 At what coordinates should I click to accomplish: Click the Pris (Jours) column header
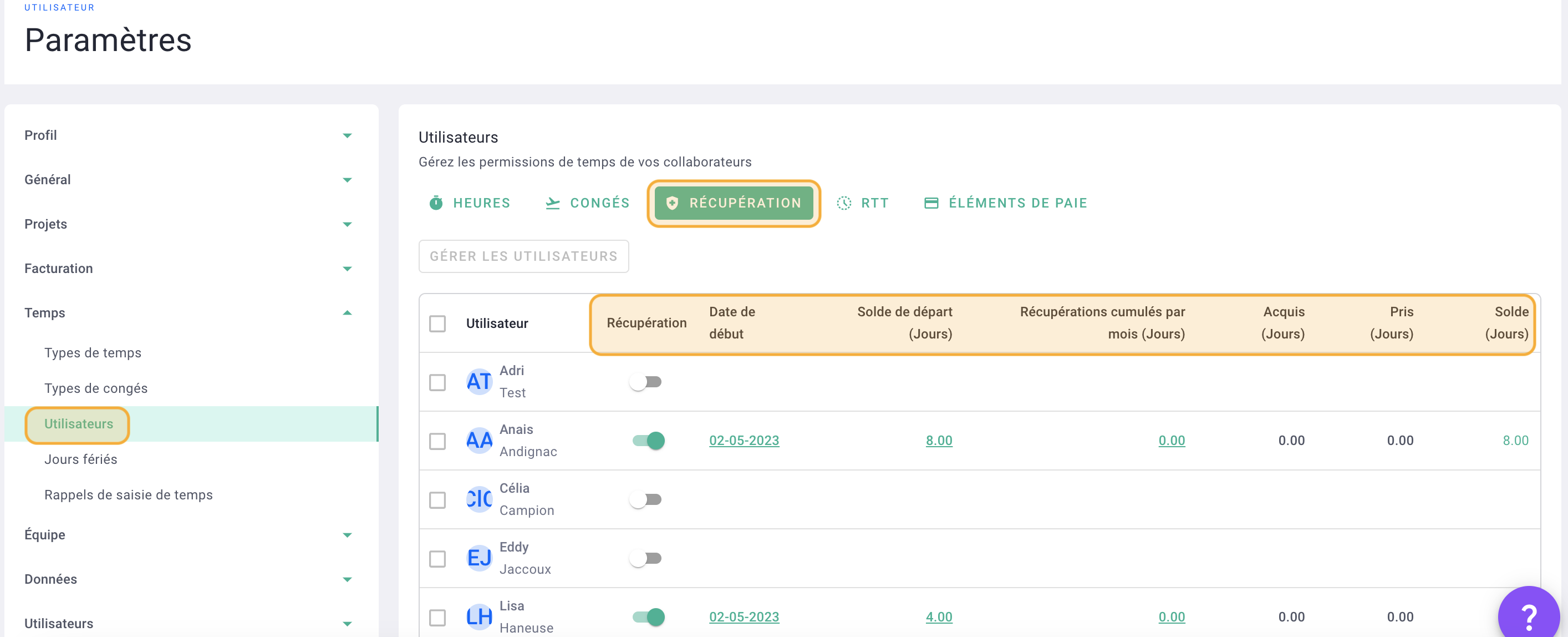point(1392,323)
